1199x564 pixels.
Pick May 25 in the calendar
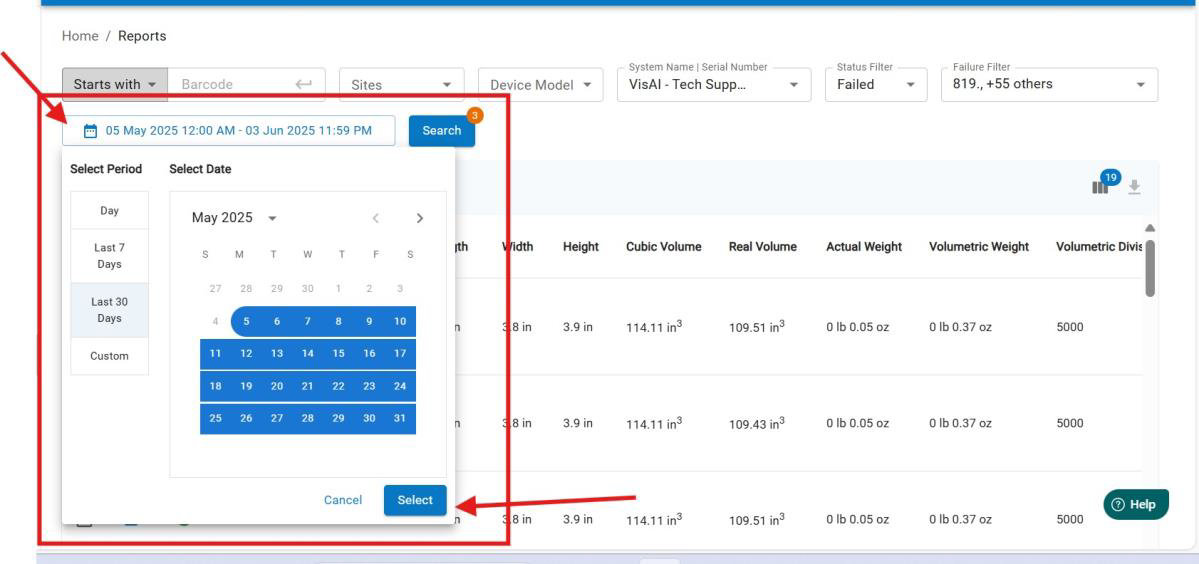coord(216,419)
